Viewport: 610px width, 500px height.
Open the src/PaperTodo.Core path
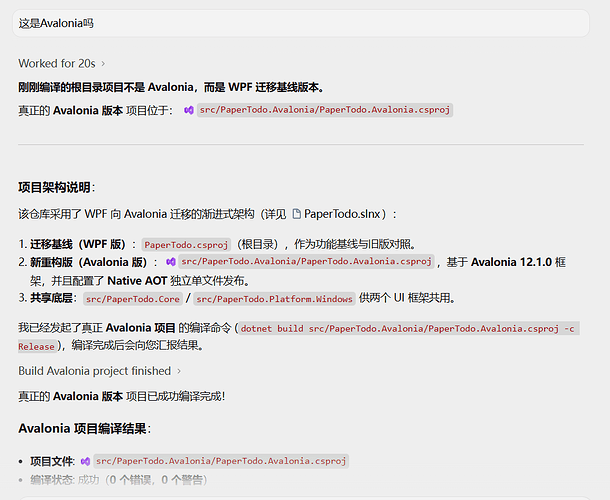(133, 299)
